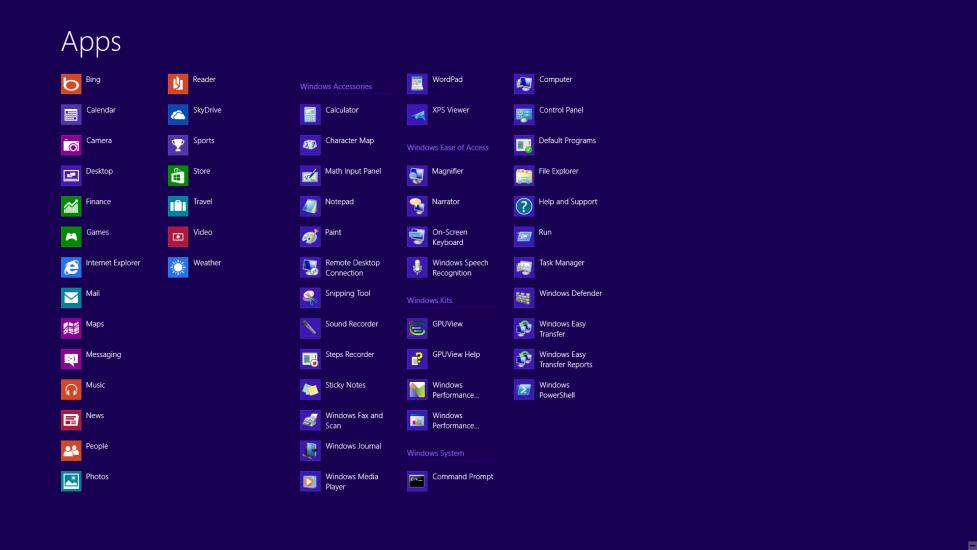977x550 pixels.
Task: Open the XPS Viewer icon
Action: pos(417,114)
